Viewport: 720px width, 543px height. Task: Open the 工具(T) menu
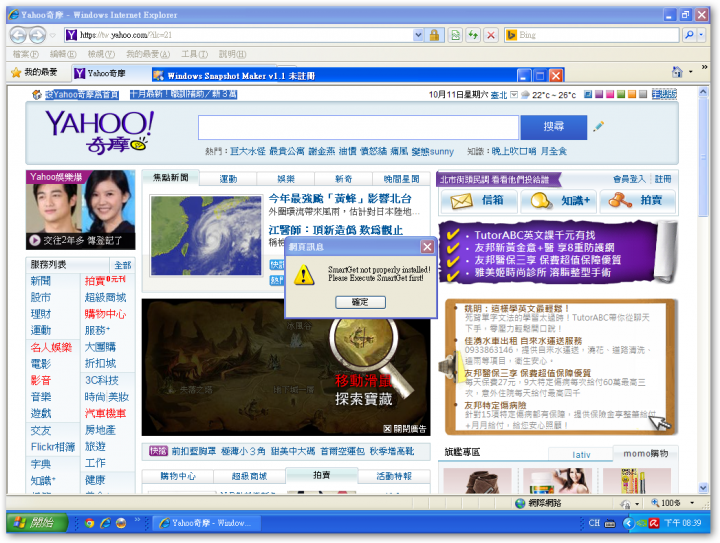pyautogui.click(x=194, y=54)
